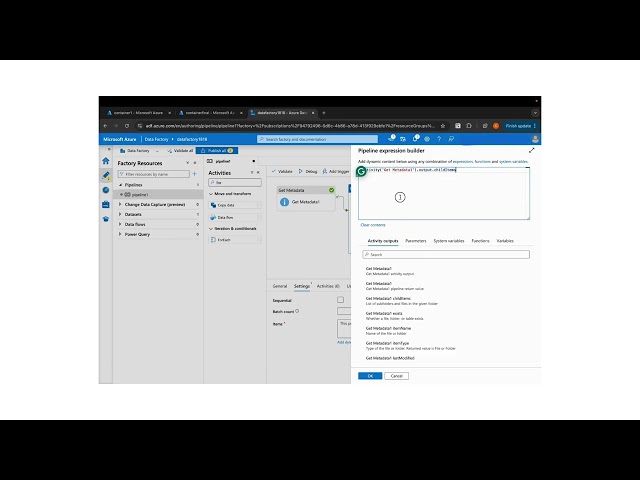Collapse Iteration & conditionals section
640x480 pixels.
point(211,229)
